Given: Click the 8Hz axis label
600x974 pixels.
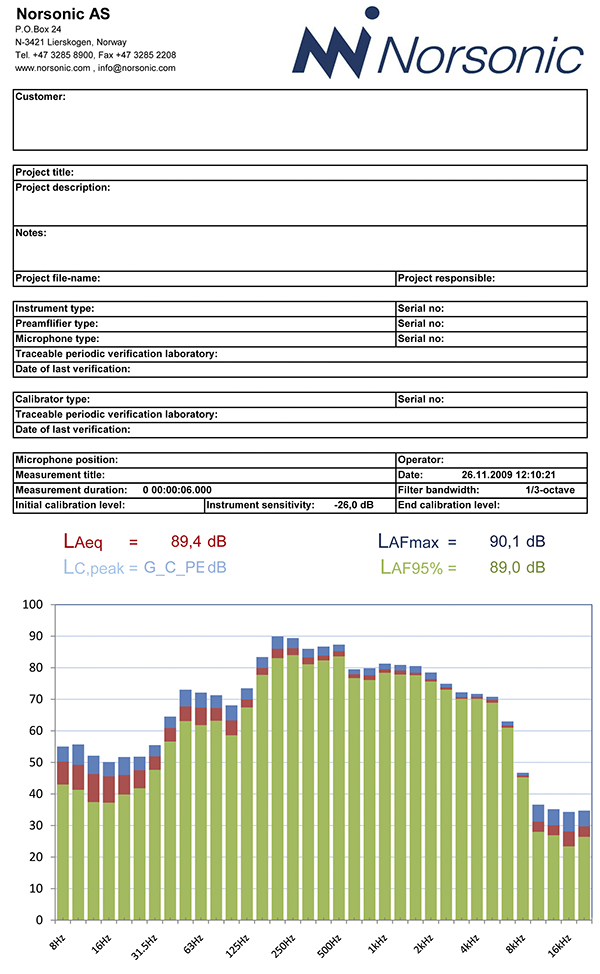Looking at the screenshot, I should point(57,942).
